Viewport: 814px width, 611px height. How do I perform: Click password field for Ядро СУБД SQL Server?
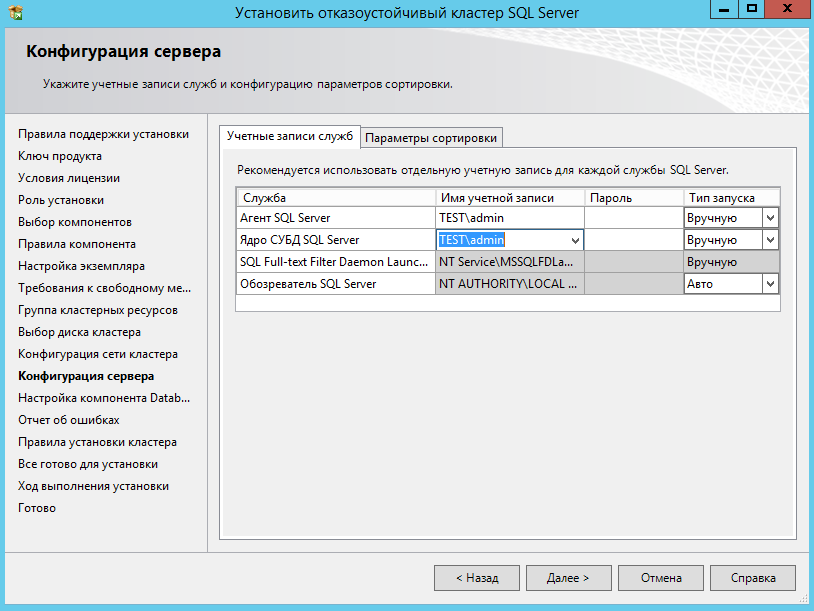click(x=634, y=240)
